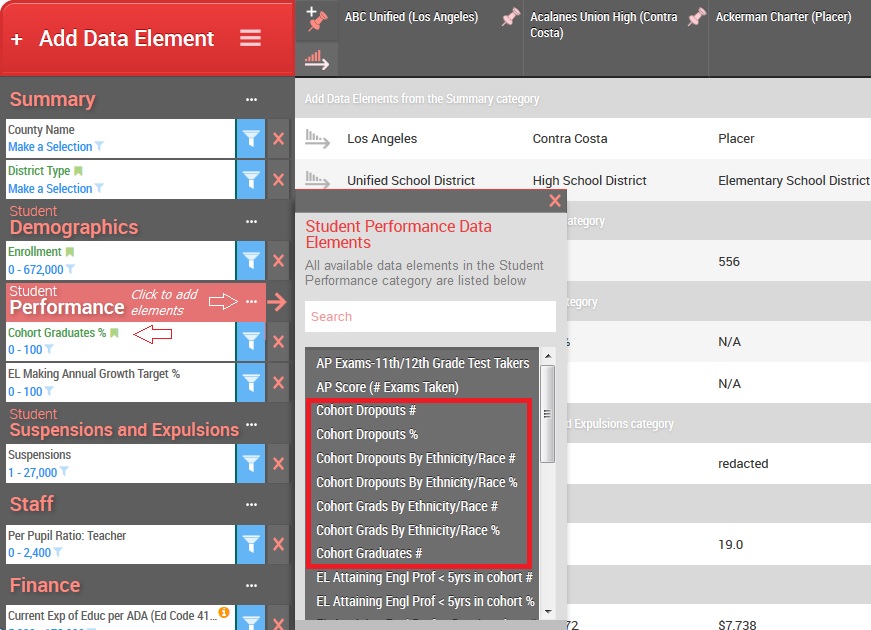Open filter for County Name row
871x630 pixels.
(x=251, y=138)
